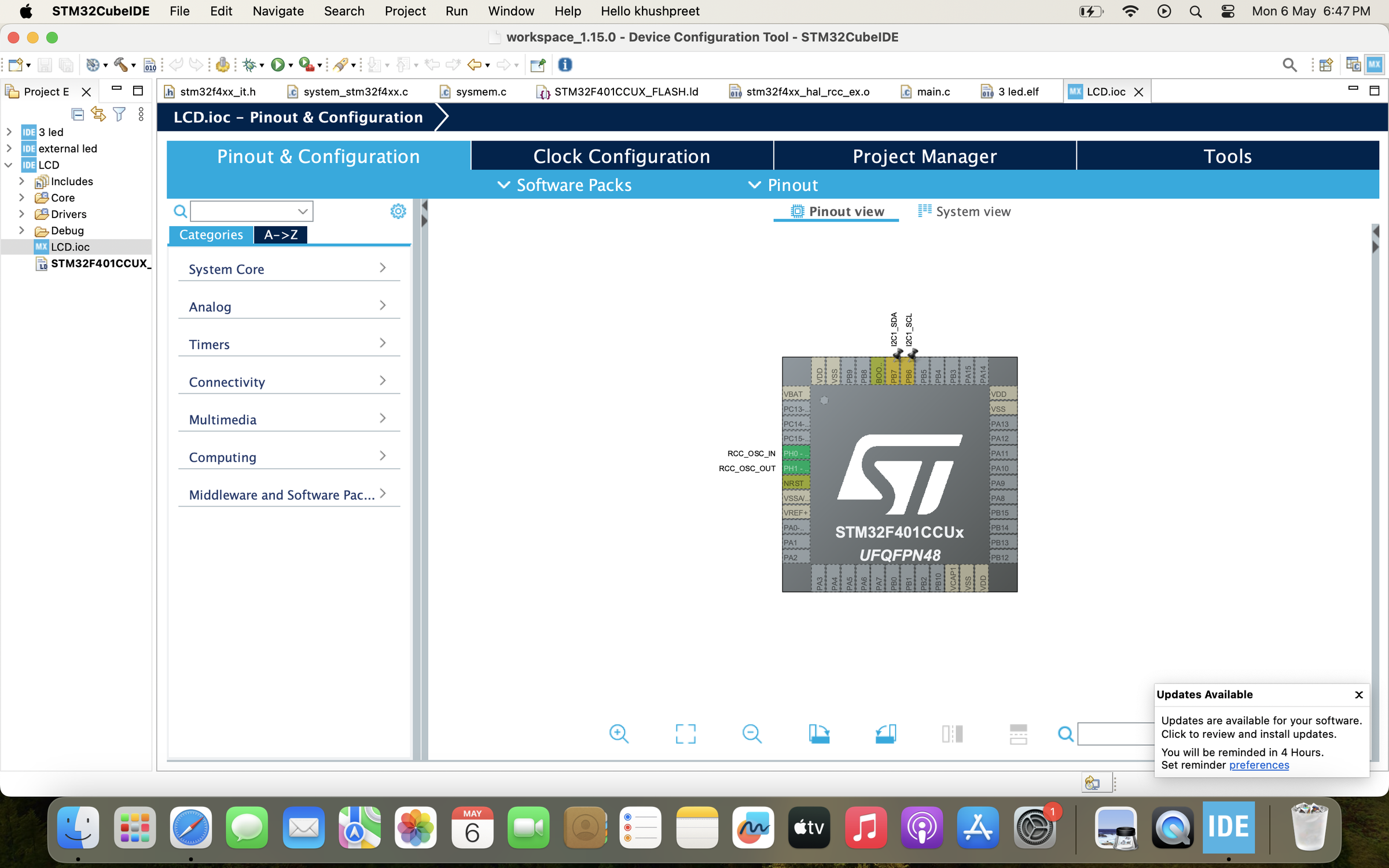Open pinout settings with the gear icon

point(398,211)
